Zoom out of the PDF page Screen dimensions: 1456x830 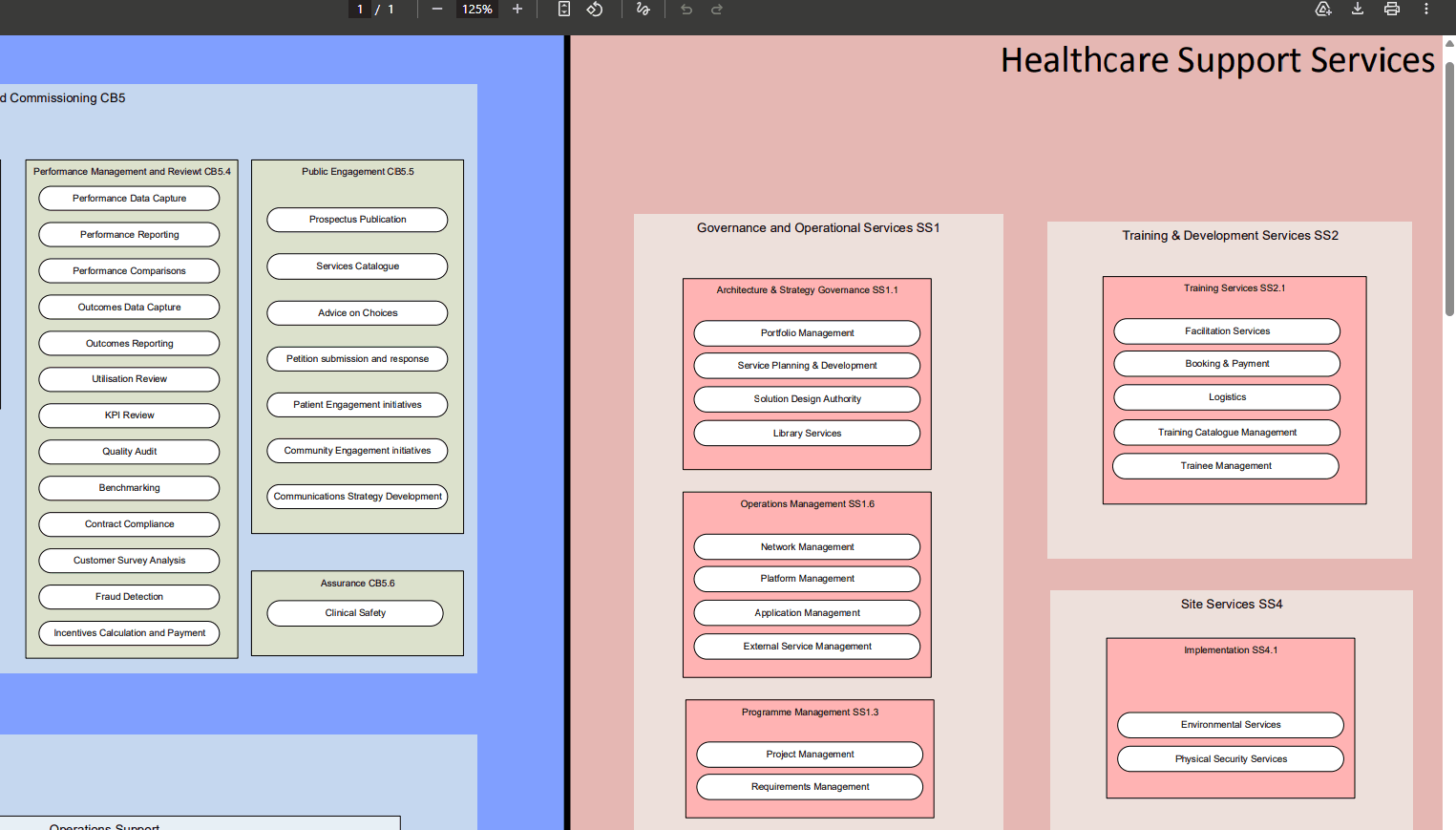[436, 9]
